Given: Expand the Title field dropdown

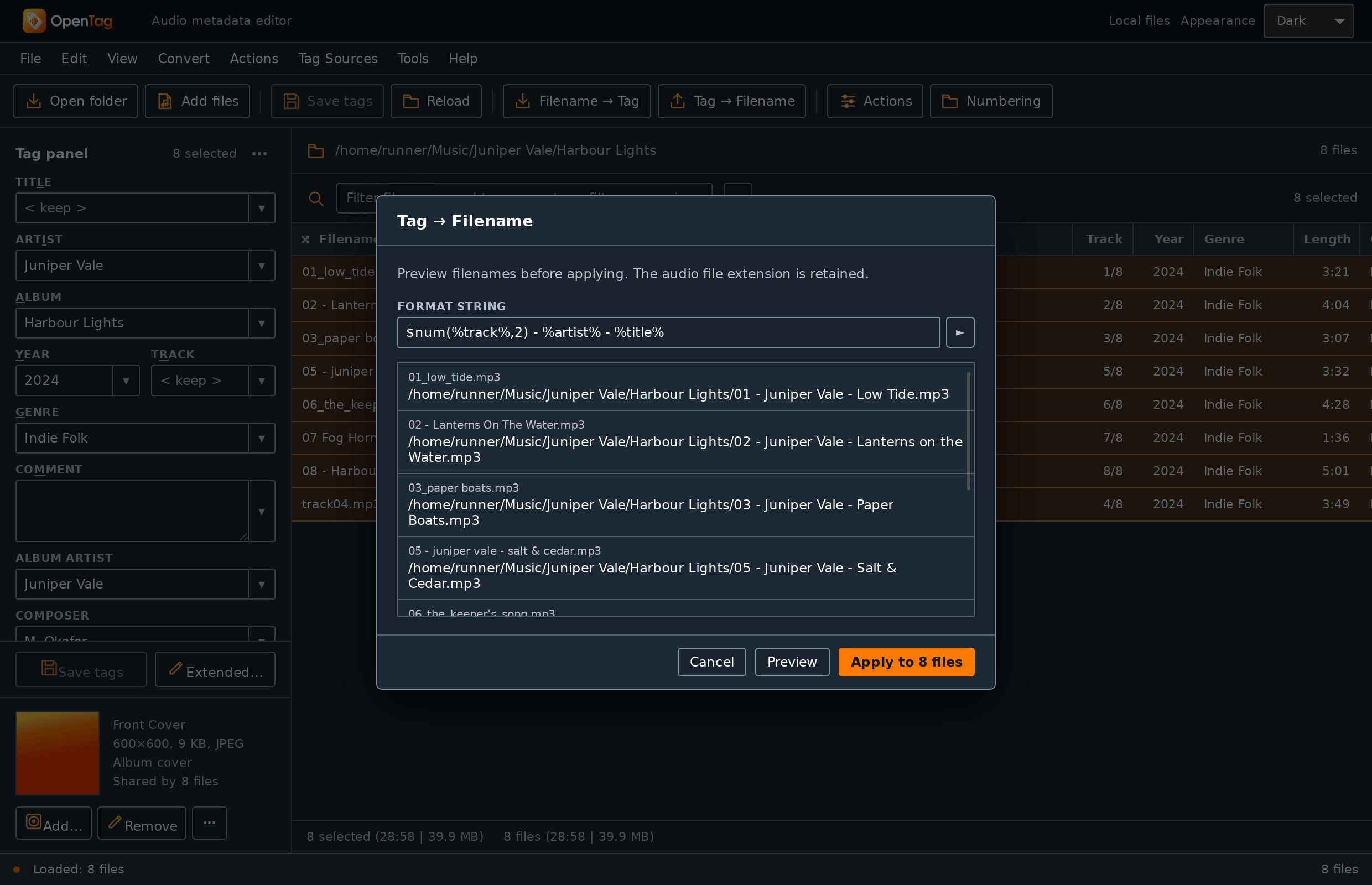Looking at the screenshot, I should click(262, 208).
